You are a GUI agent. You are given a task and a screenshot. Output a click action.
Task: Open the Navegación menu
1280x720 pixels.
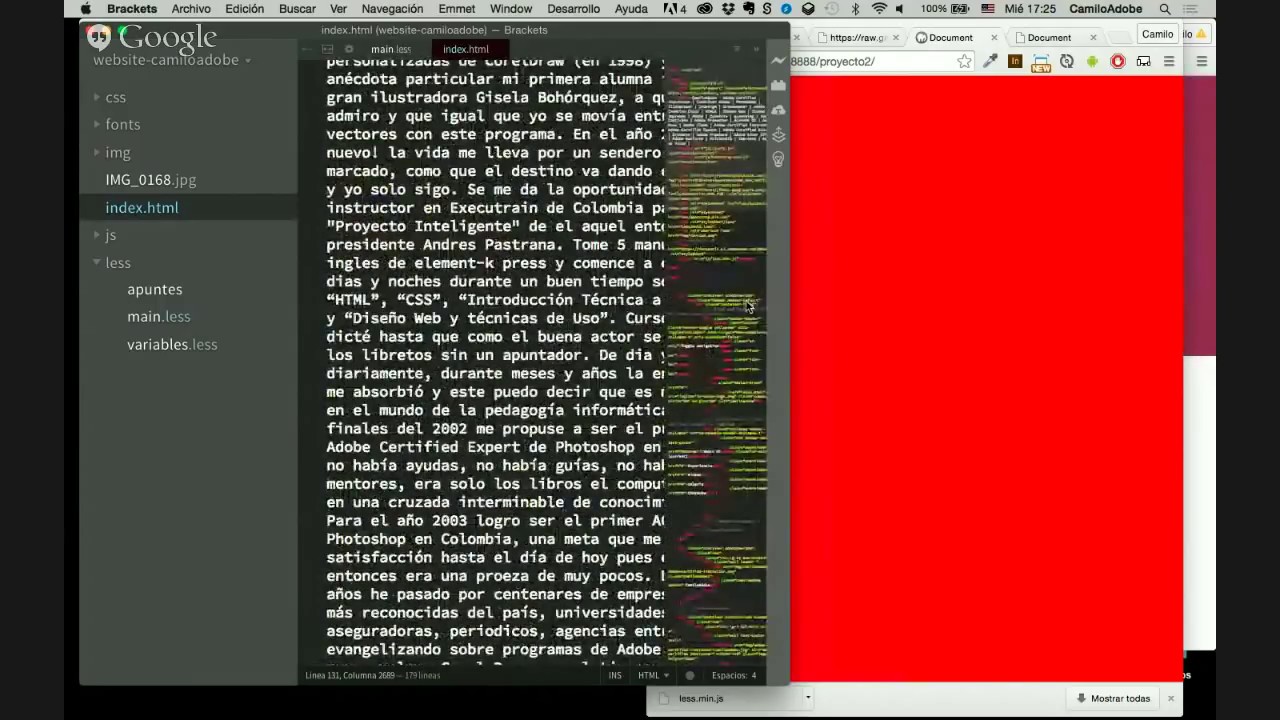click(x=392, y=9)
